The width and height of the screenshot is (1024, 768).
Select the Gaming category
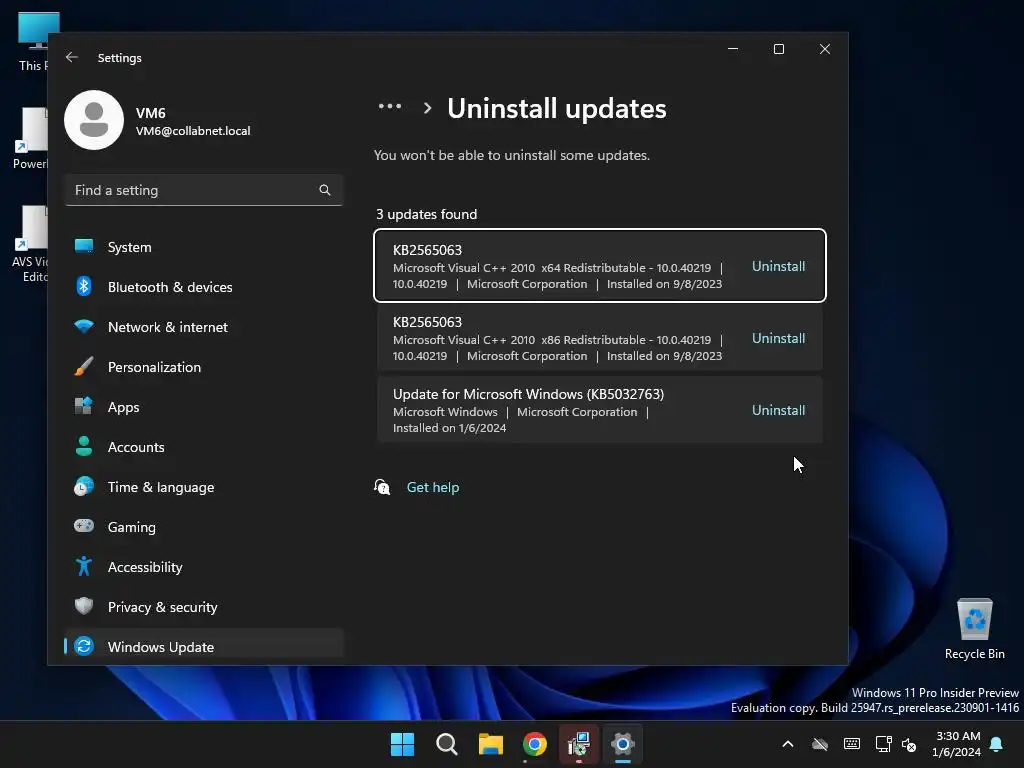[x=204, y=526]
